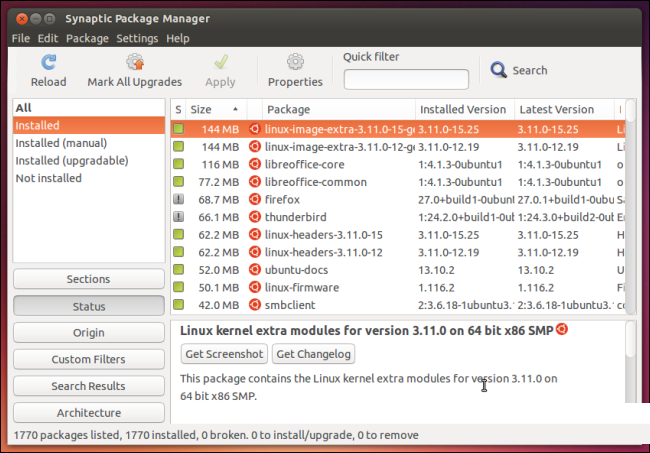
Task: Click the Get Screenshot button
Action: [224, 354]
